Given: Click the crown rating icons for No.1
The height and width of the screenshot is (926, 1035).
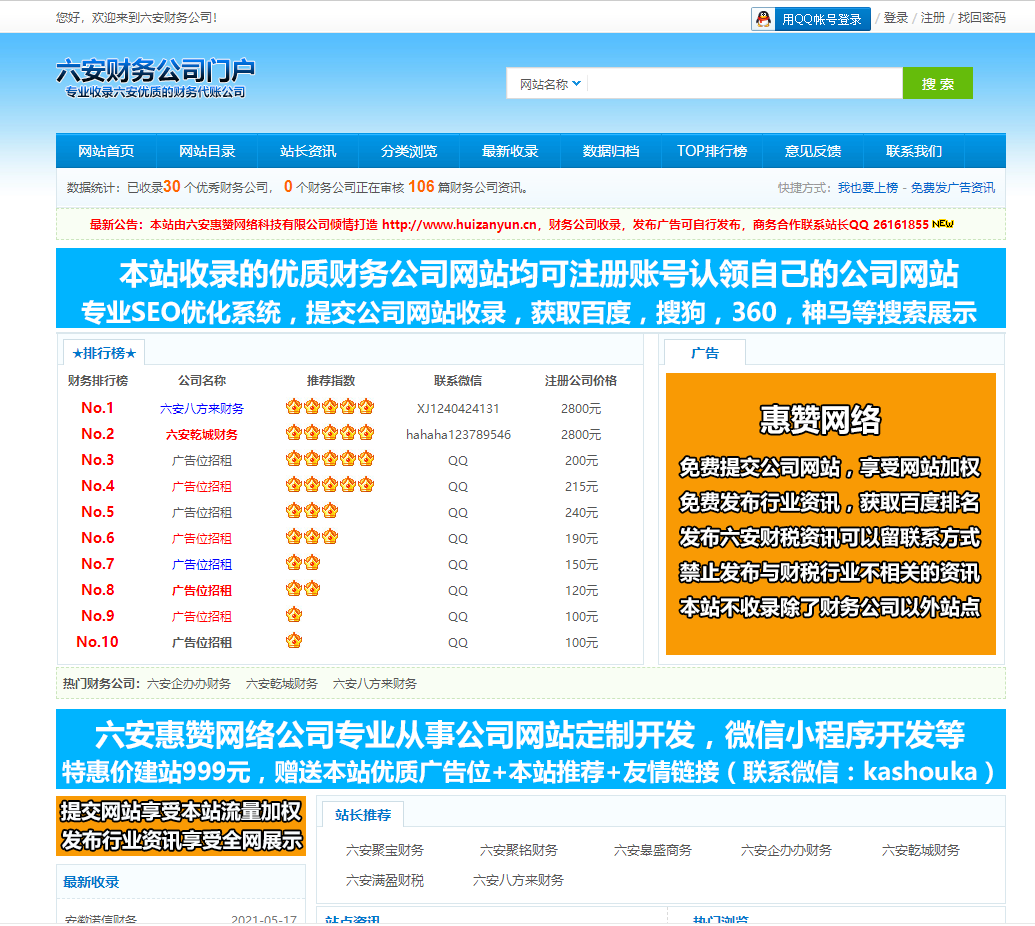Looking at the screenshot, I should coord(329,408).
